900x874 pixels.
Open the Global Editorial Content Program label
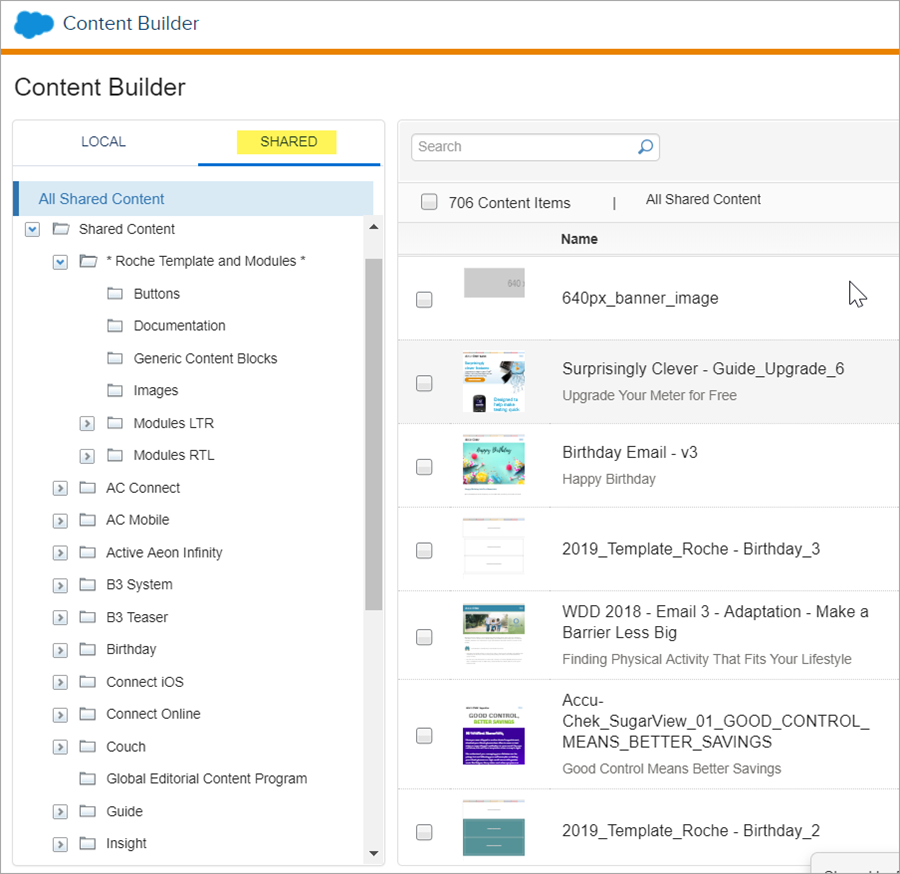pos(207,779)
